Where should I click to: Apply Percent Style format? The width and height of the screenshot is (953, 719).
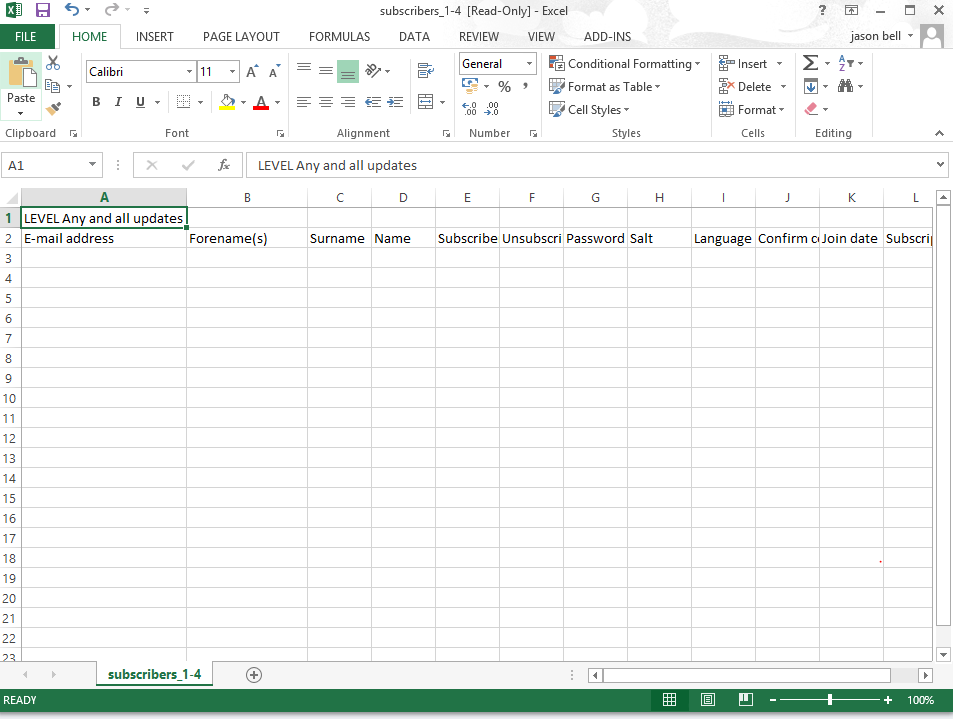[x=504, y=86]
